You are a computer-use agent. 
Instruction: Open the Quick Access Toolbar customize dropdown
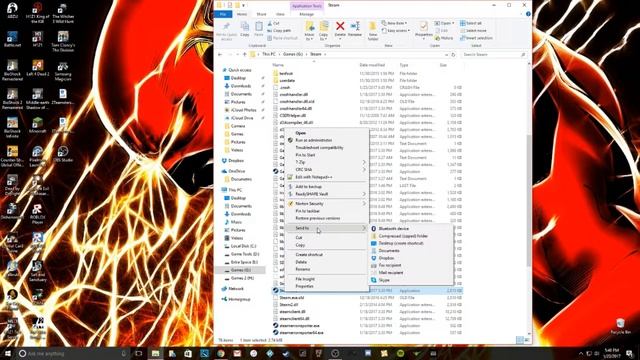point(244,5)
